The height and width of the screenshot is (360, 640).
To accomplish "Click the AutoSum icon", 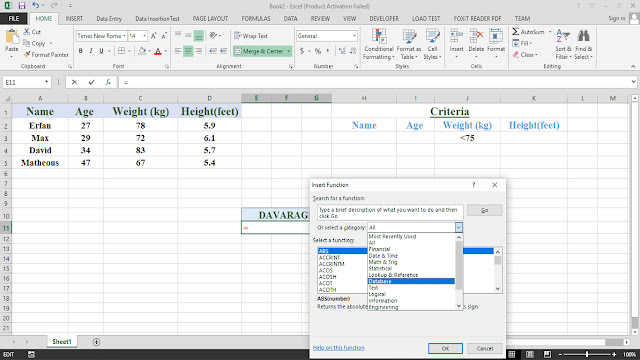I will (x=516, y=31).
